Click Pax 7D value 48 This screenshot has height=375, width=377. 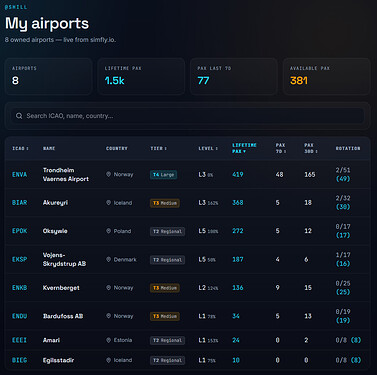(279, 174)
